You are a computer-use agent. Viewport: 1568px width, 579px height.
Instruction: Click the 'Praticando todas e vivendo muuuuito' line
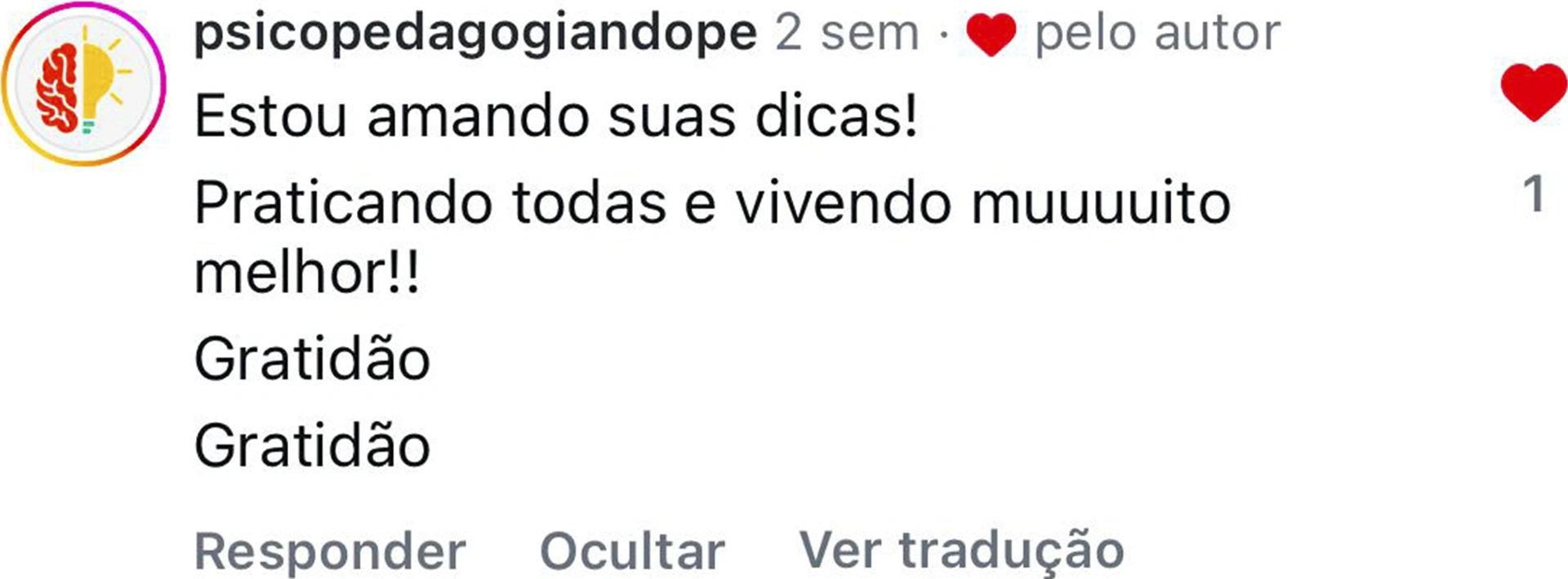click(712, 203)
